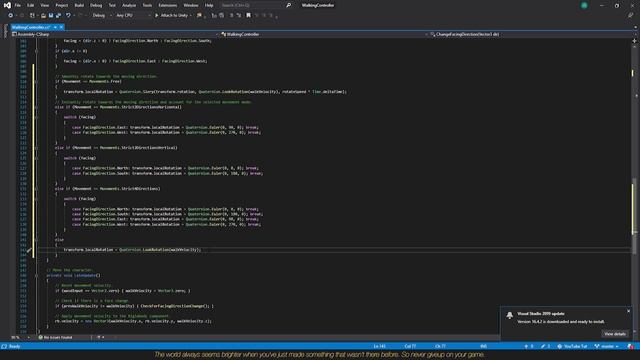Open the Test menu

[x=112, y=5]
